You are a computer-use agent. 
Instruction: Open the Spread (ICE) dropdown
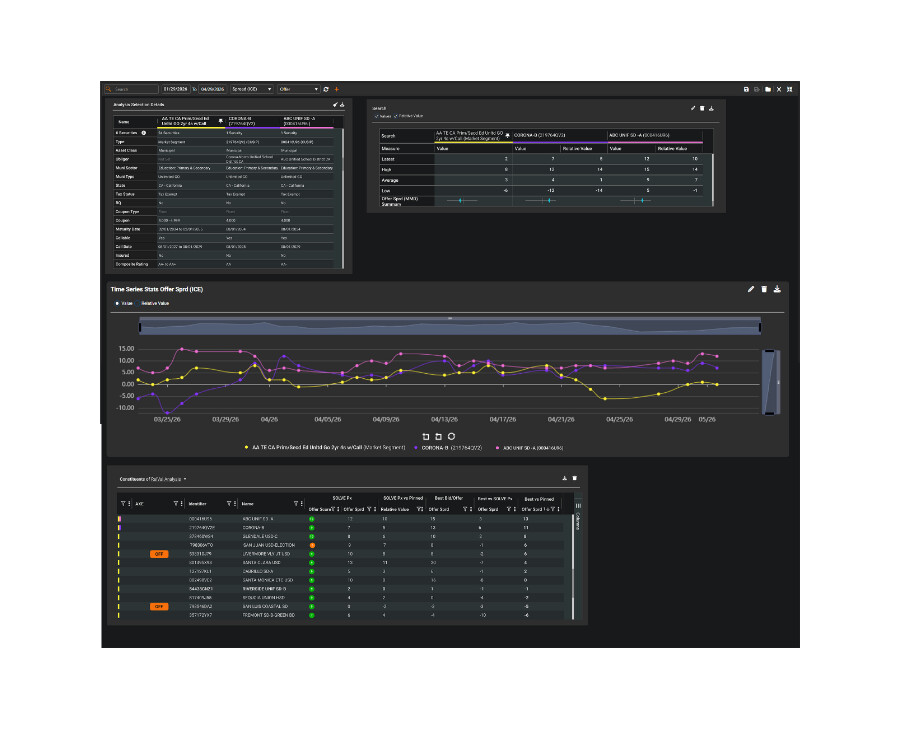point(251,89)
